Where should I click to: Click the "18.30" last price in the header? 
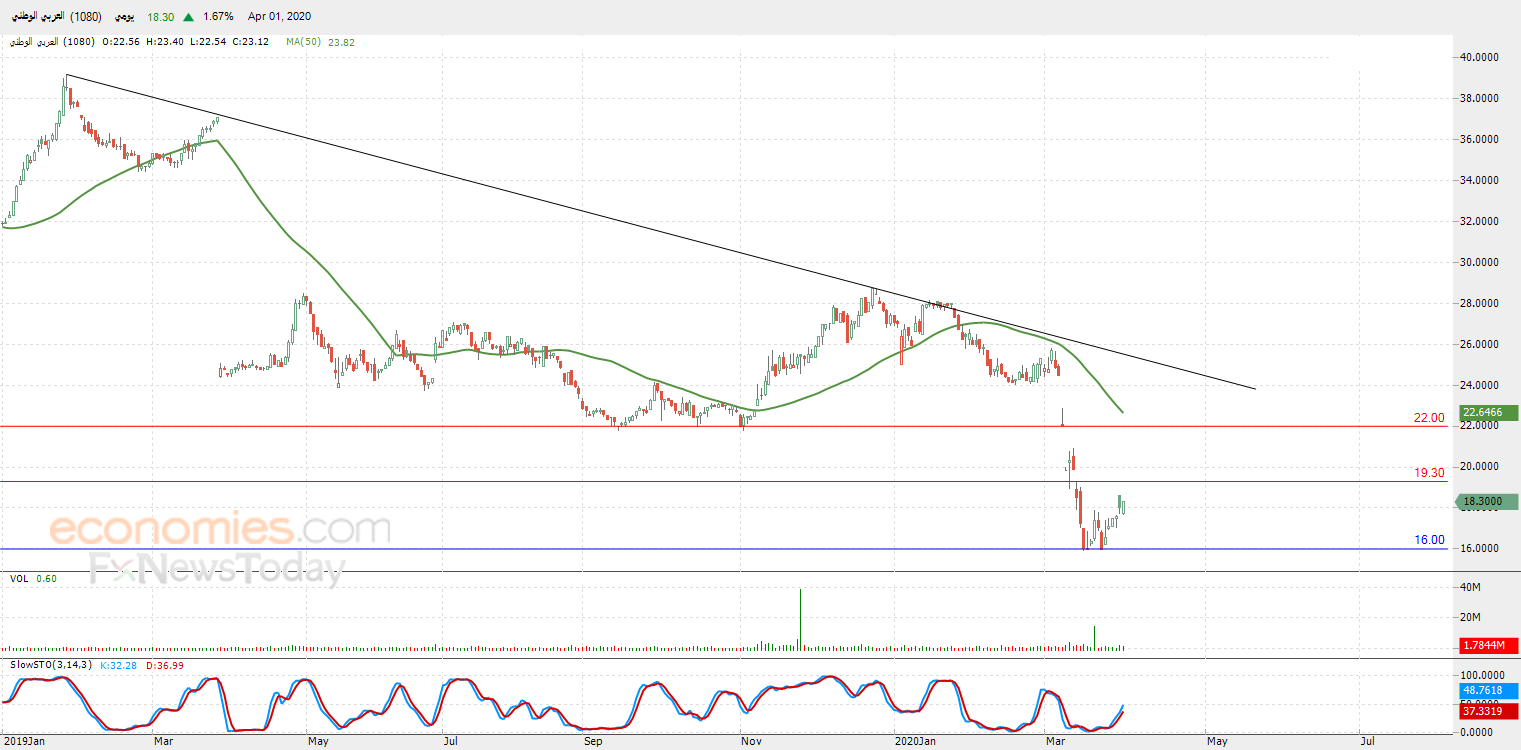160,17
